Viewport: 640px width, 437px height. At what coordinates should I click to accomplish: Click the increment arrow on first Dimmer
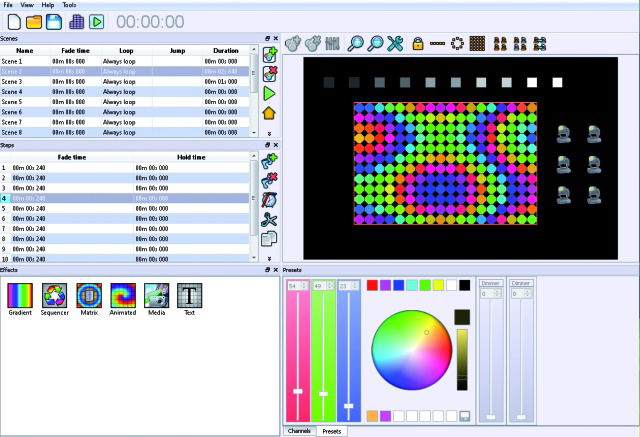497,291
